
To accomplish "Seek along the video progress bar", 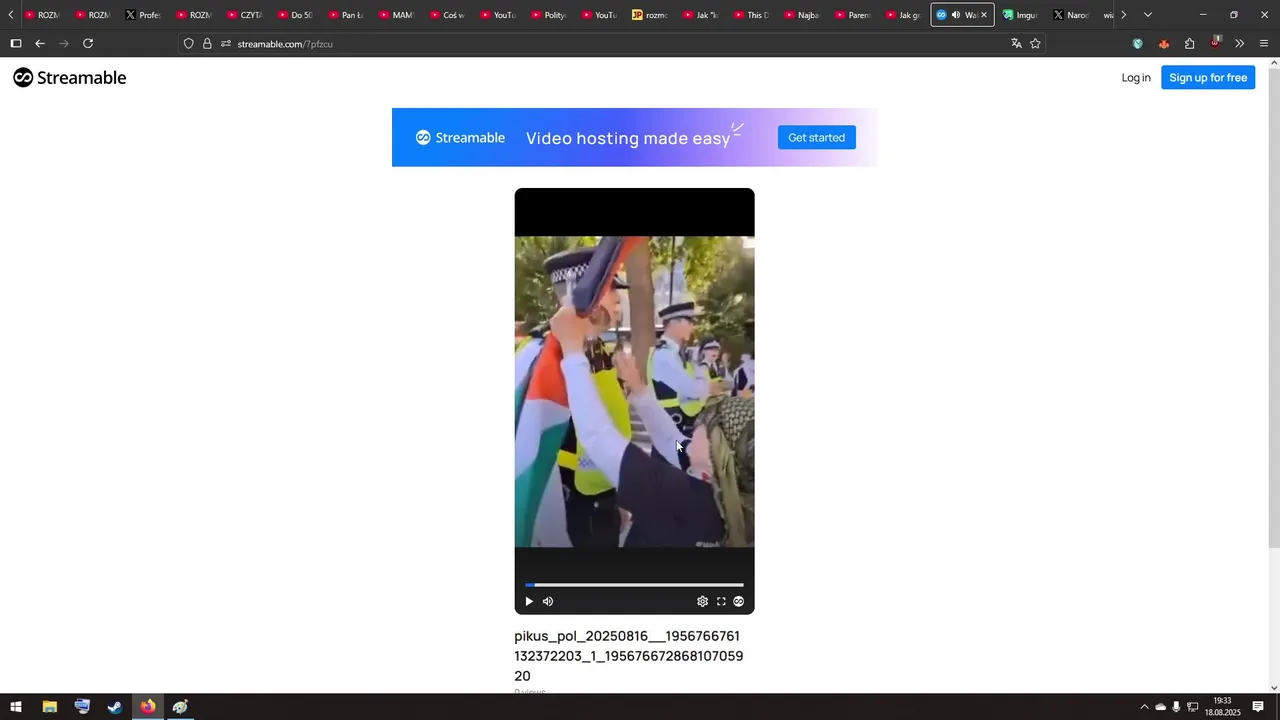I will point(634,585).
